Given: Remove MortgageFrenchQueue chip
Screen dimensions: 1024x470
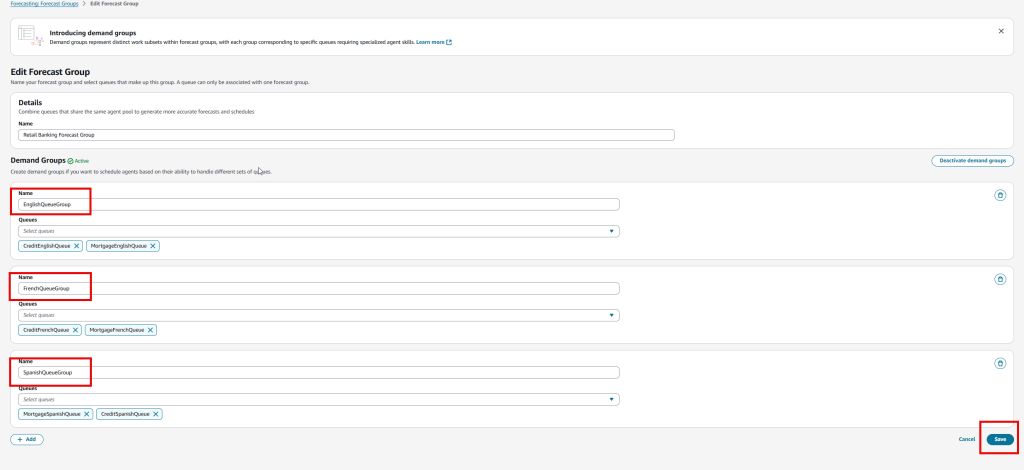Looking at the screenshot, I should click(151, 330).
